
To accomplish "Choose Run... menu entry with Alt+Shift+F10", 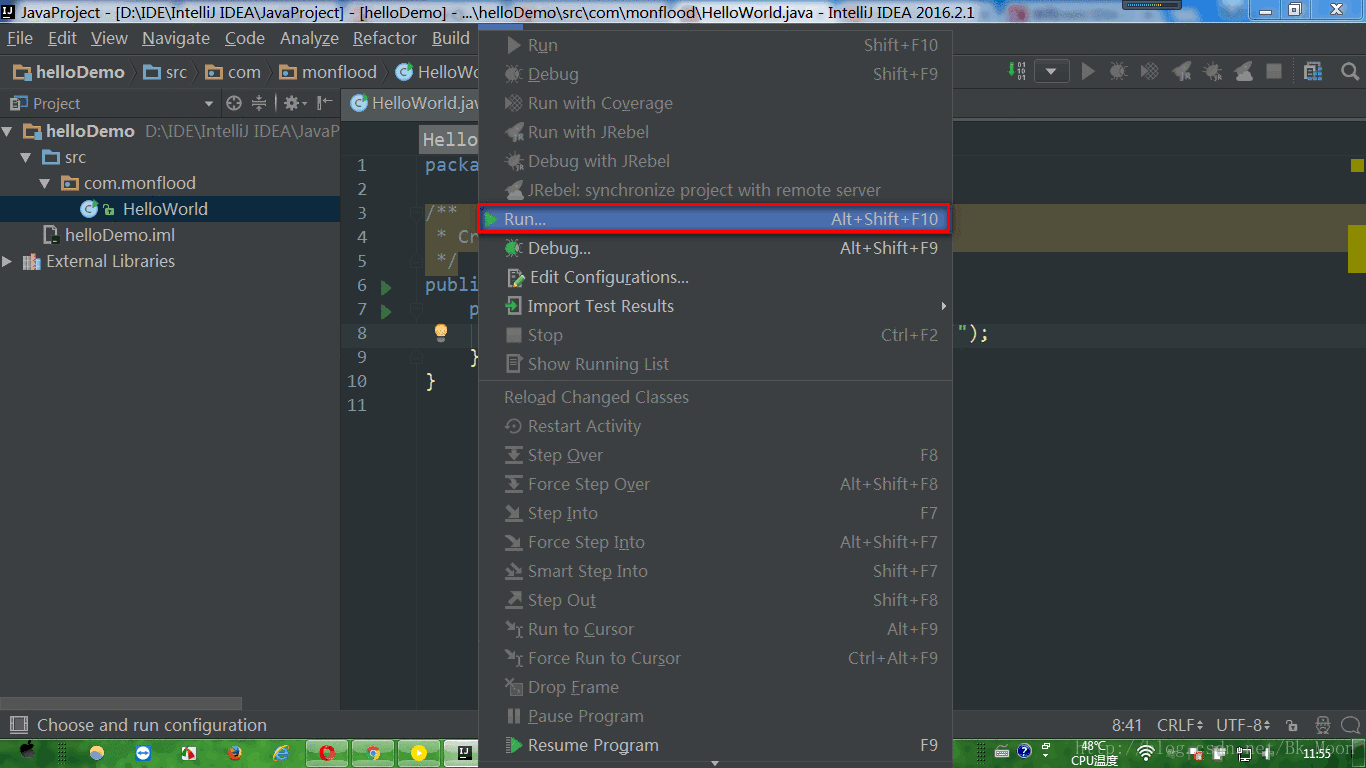I will pyautogui.click(x=715, y=219).
